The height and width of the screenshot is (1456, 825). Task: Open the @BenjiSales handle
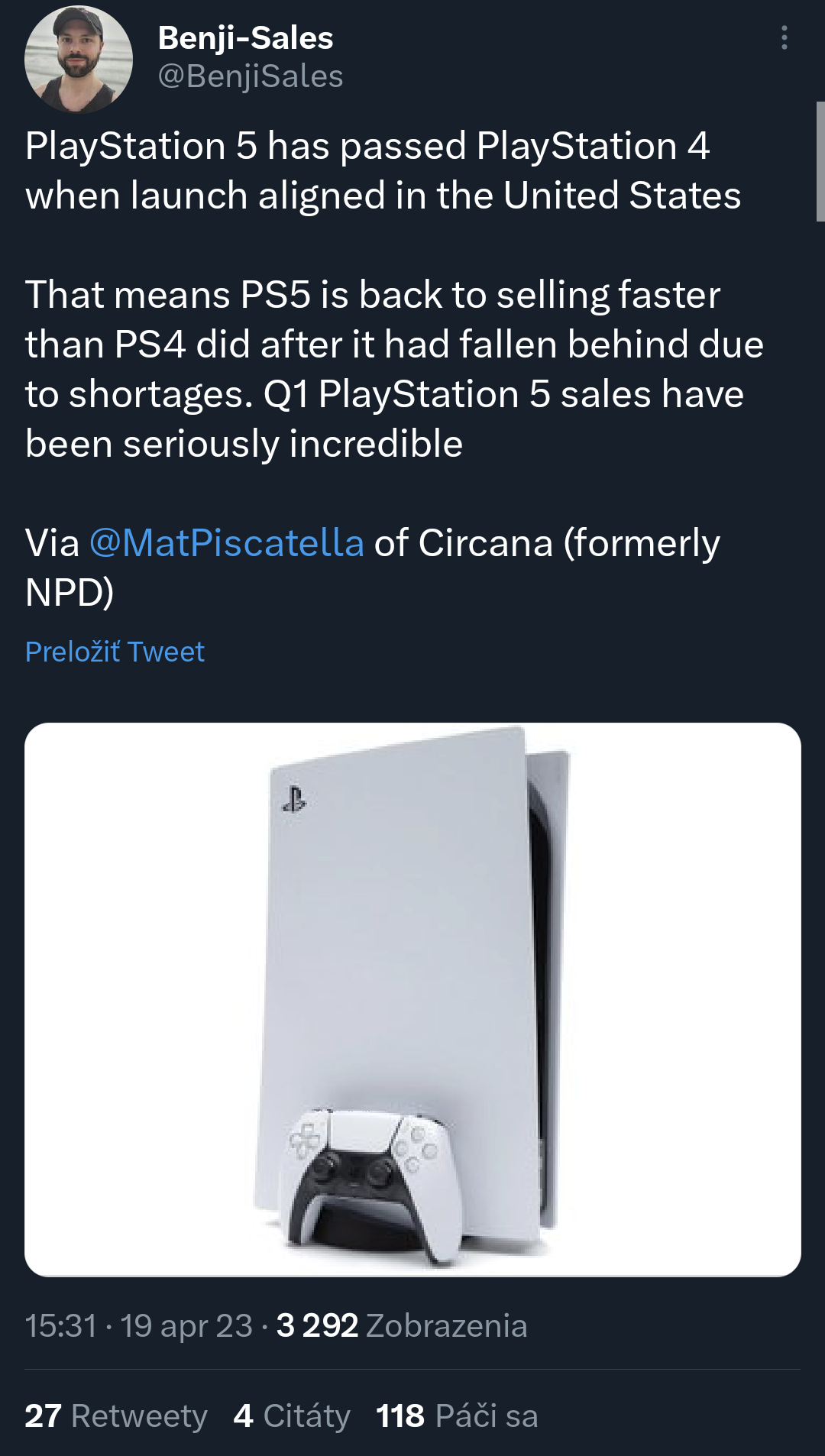251,76
